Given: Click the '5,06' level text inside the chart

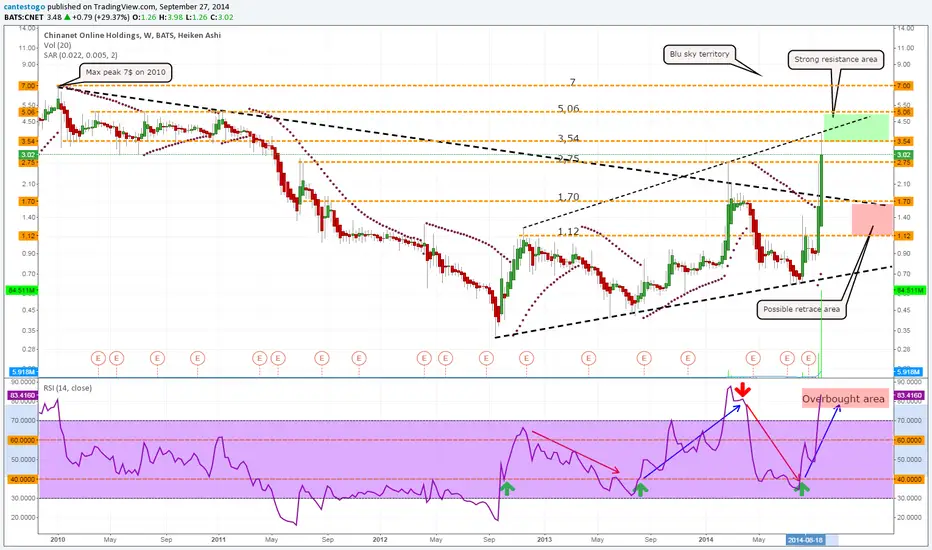Looking at the screenshot, I should 568,108.
